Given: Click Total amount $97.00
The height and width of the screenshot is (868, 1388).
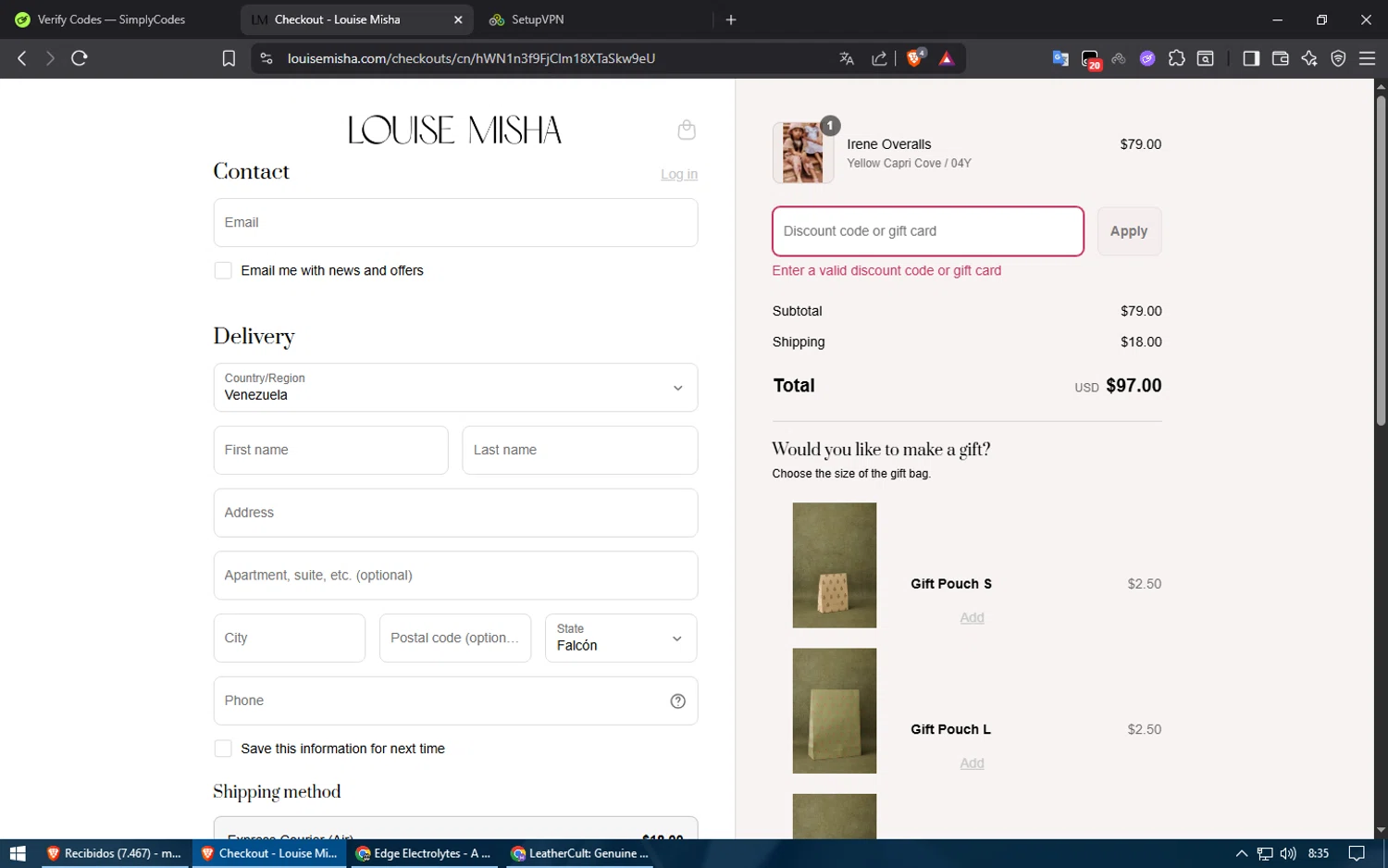Looking at the screenshot, I should pos(1134,386).
